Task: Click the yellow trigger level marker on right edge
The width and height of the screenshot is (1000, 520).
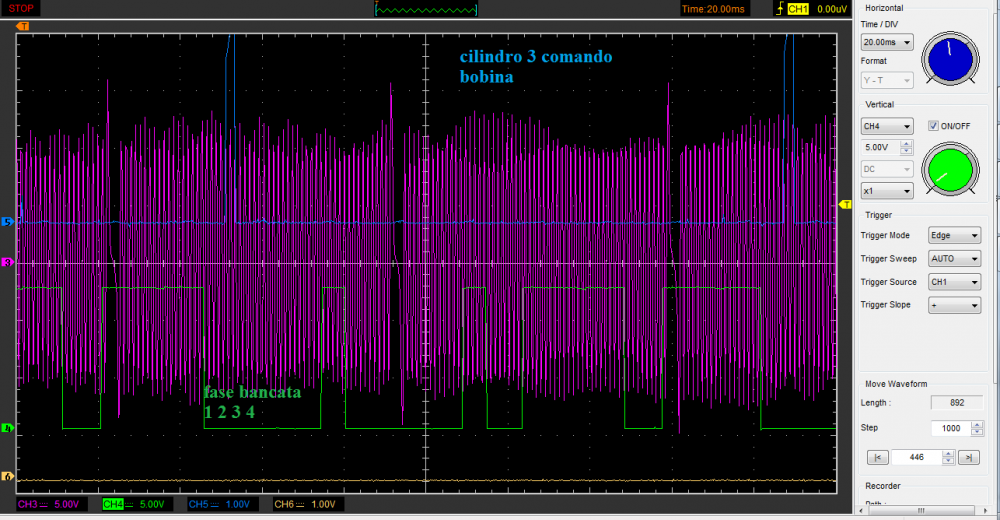Action: tap(845, 204)
